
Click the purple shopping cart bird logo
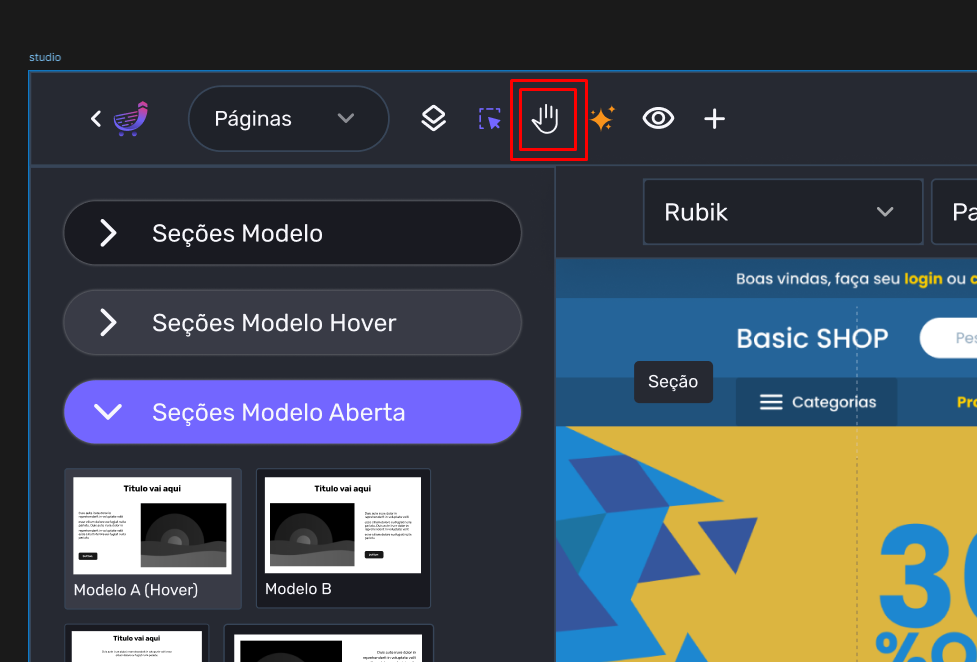(131, 119)
